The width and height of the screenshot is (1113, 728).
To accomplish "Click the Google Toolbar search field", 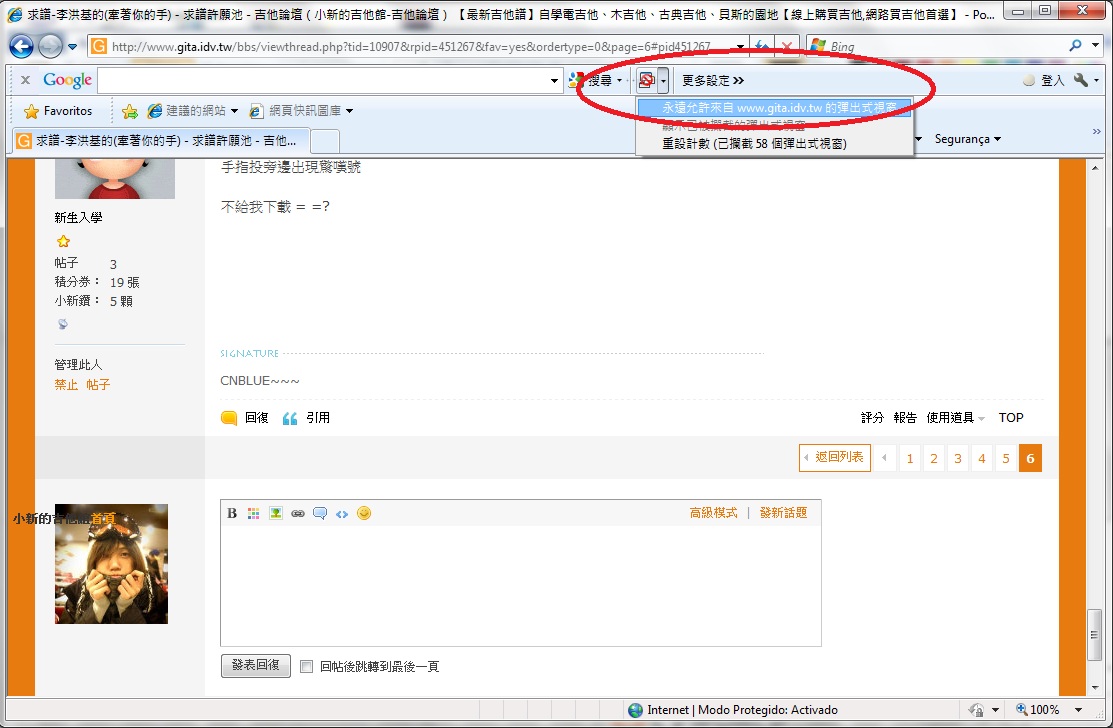I will (x=323, y=80).
